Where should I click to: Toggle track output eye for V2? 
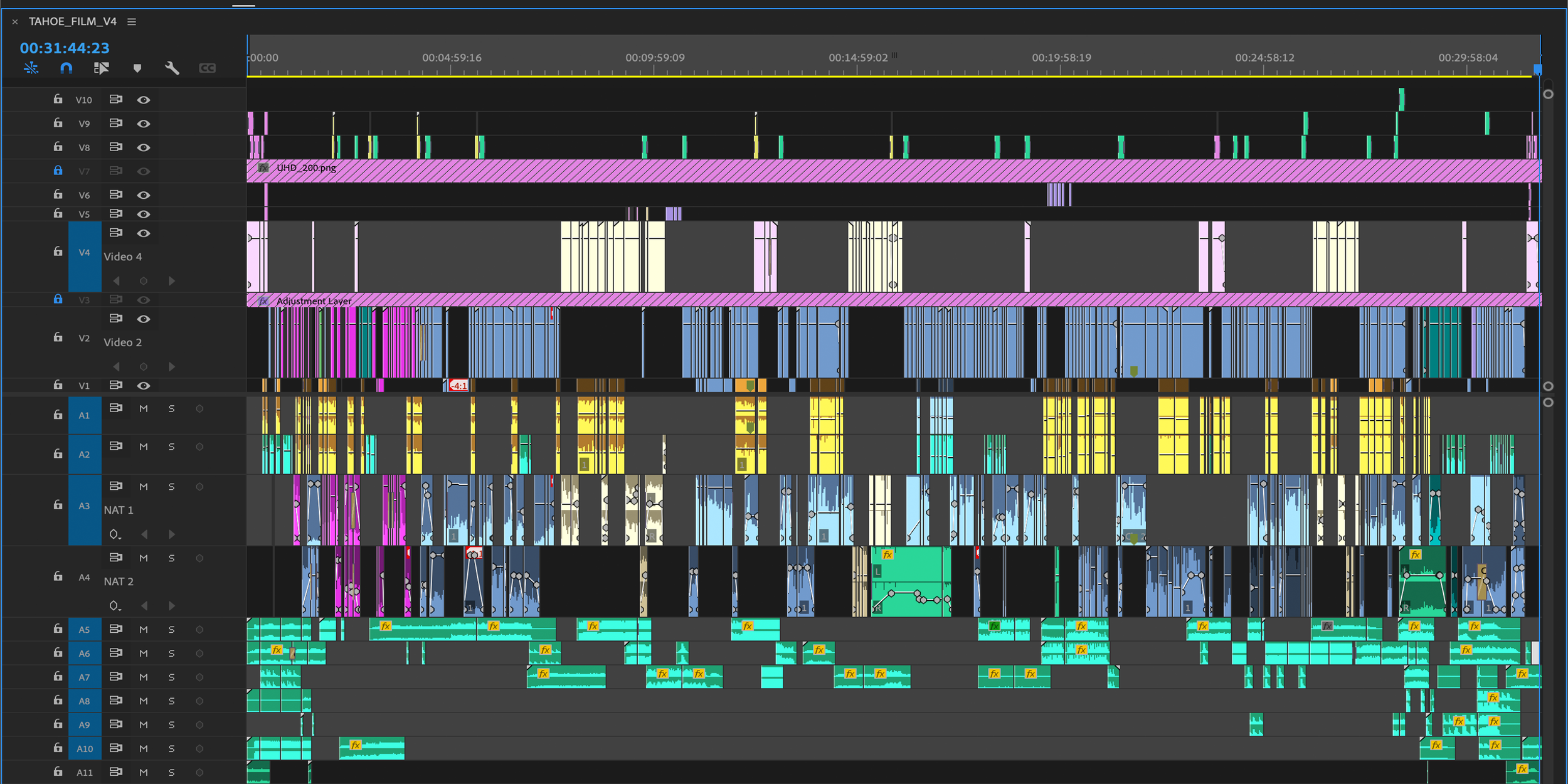point(144,319)
